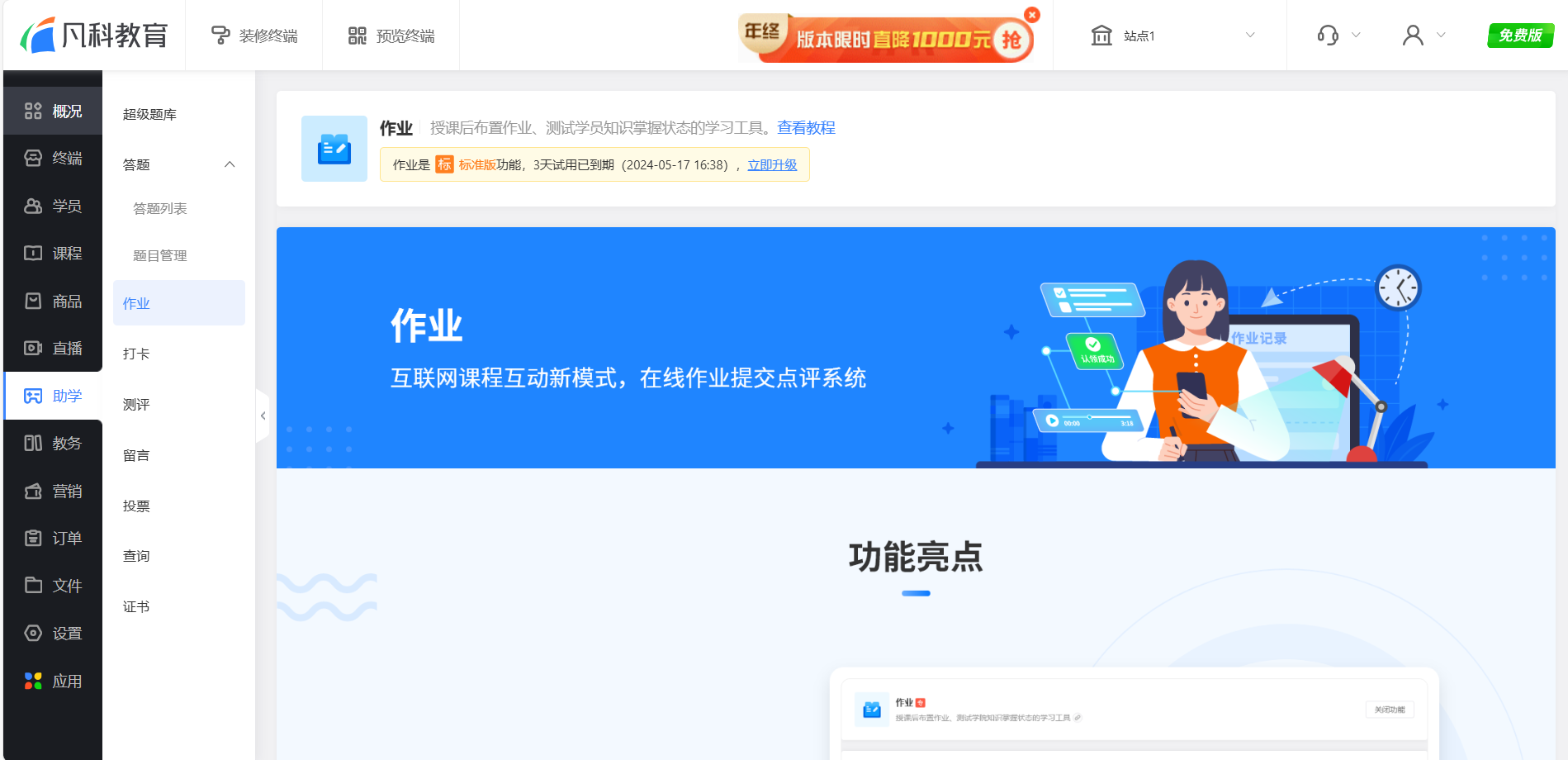Image resolution: width=1568 pixels, height=760 pixels.
Task: Click the 商品 goods bag icon
Action: [x=33, y=301]
